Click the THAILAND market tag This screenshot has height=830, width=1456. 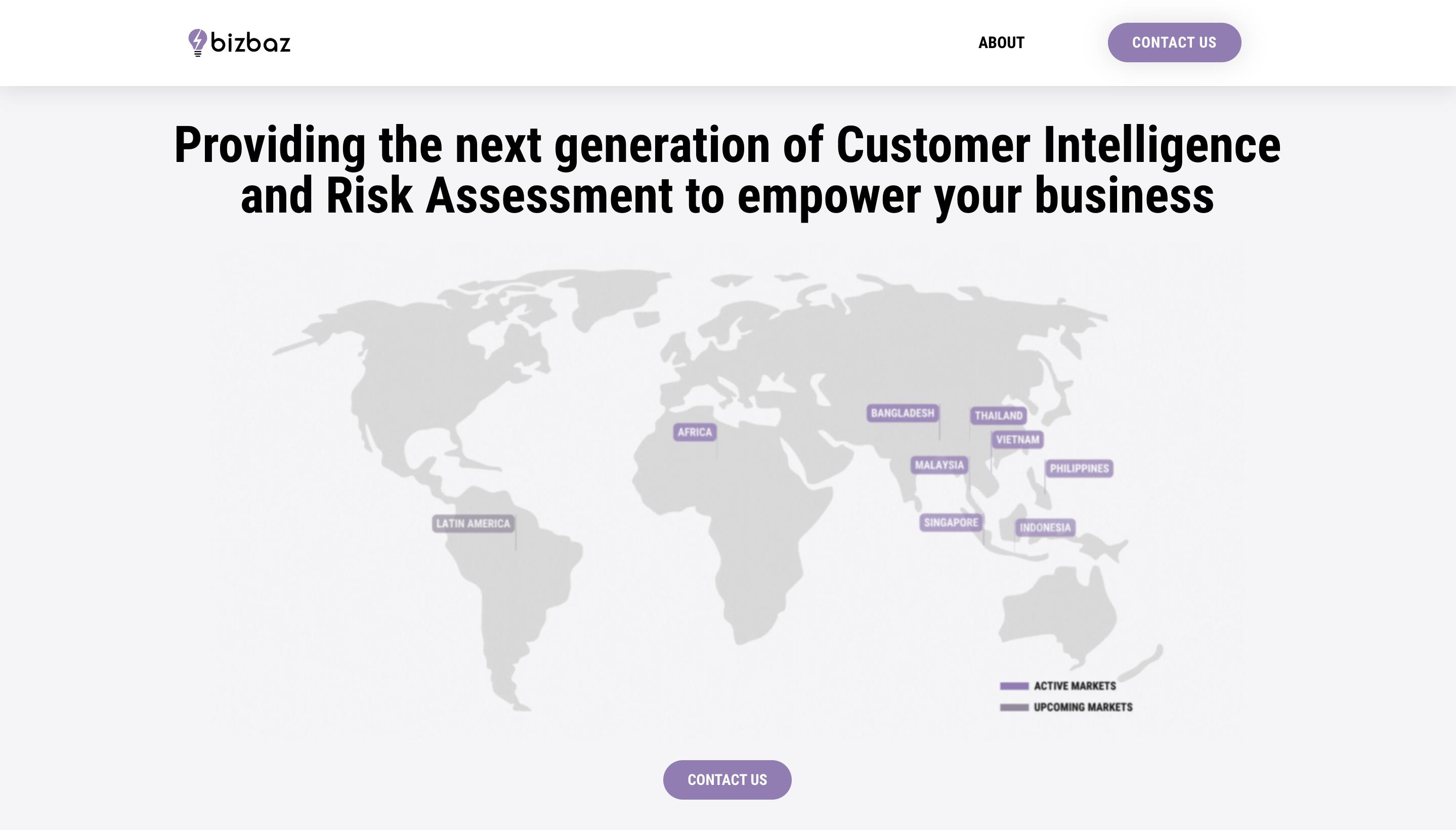998,416
